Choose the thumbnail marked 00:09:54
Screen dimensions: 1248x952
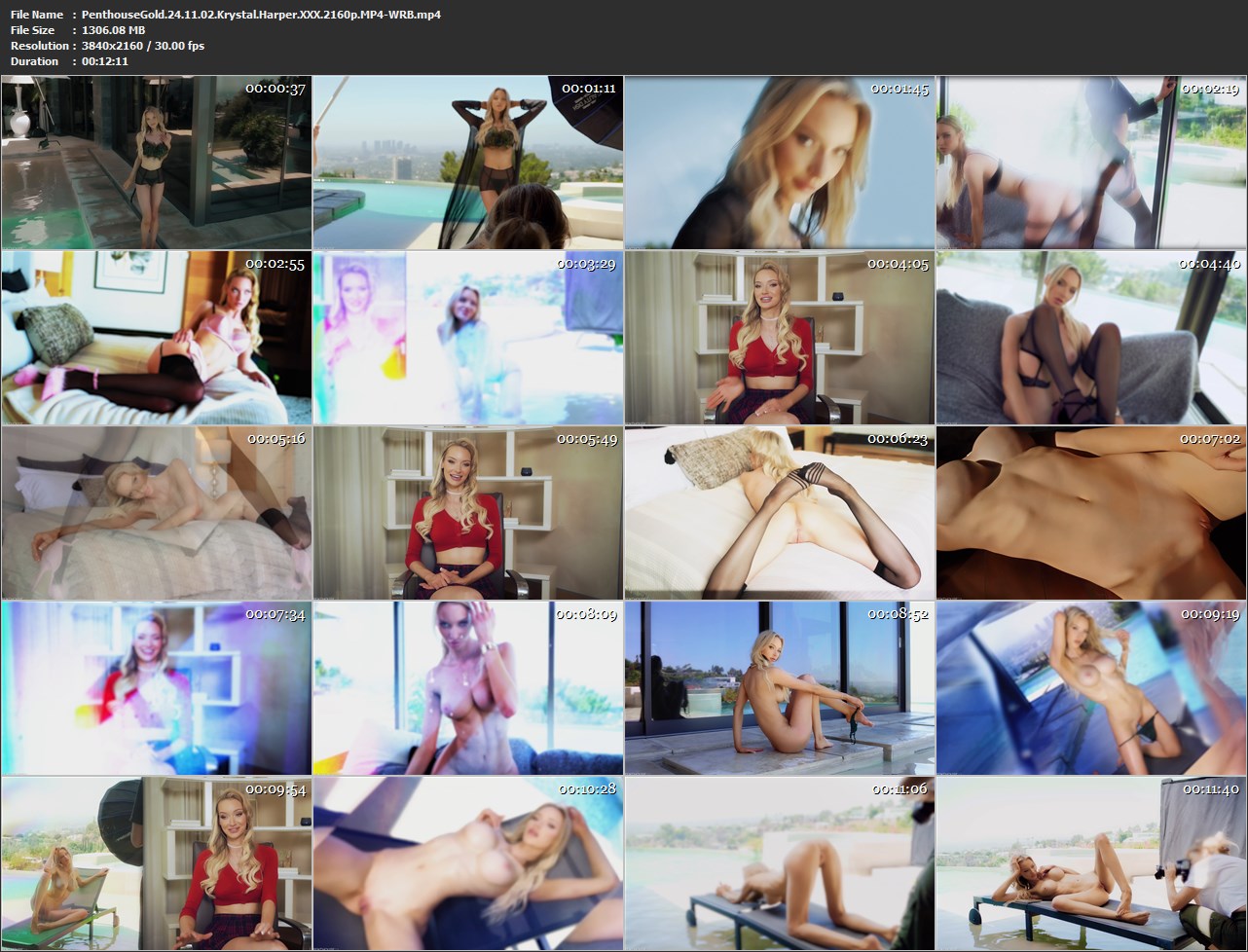[x=157, y=863]
